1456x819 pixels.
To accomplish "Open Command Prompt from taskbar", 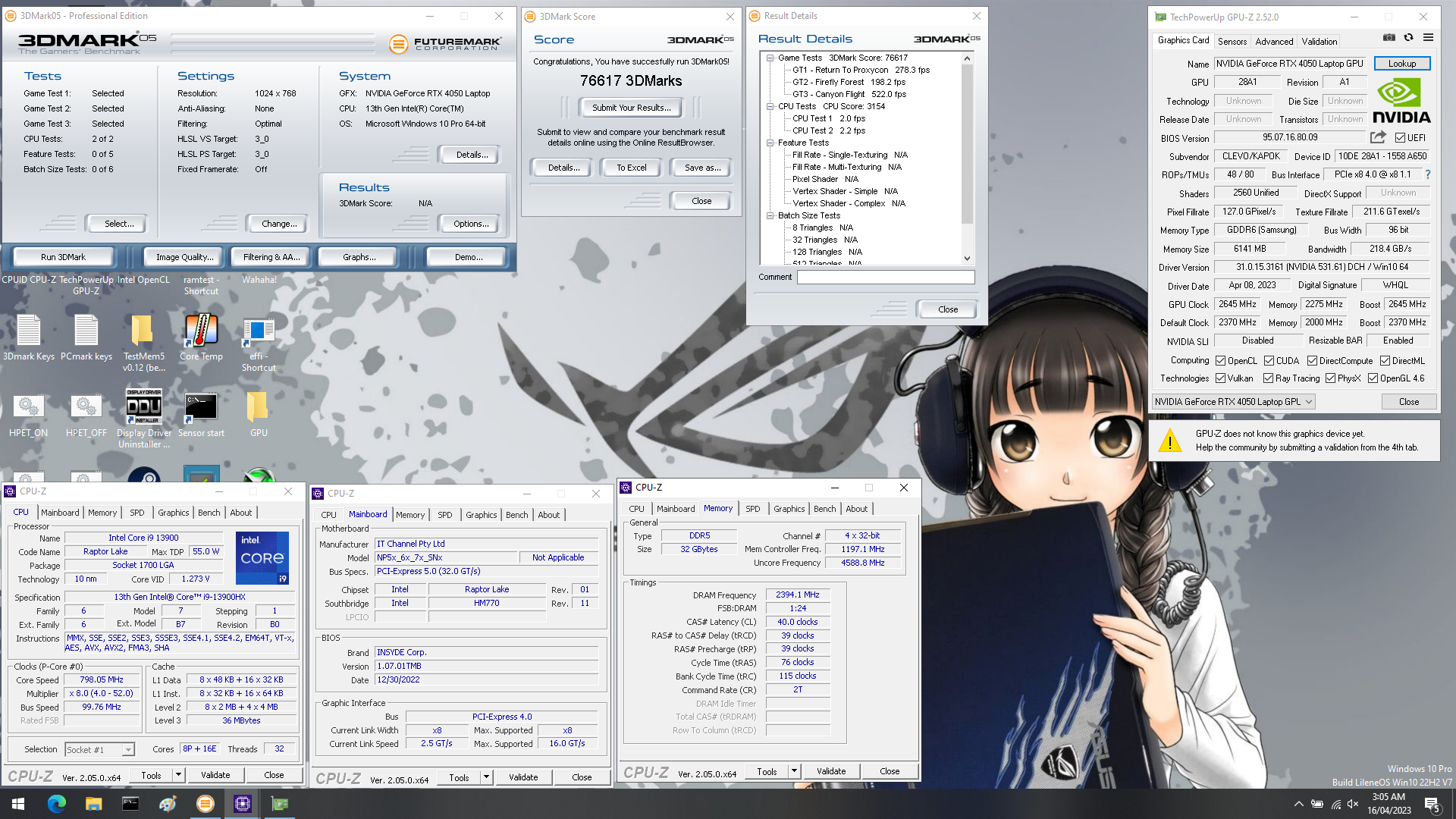I will pos(130,804).
